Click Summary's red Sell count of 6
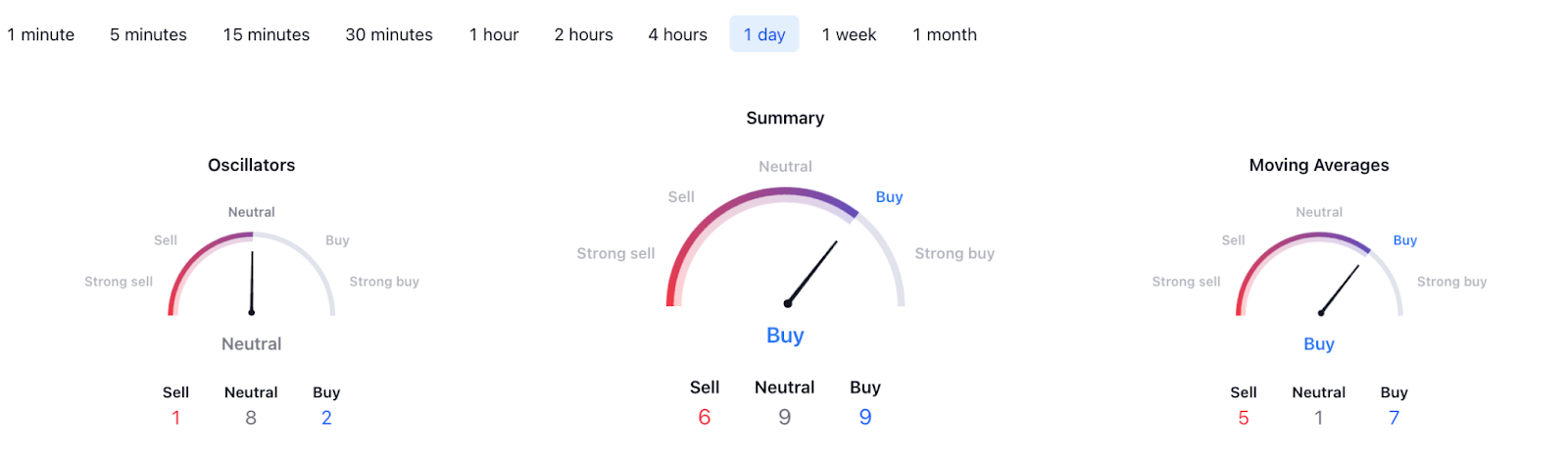The image size is (1568, 465). coord(704,417)
